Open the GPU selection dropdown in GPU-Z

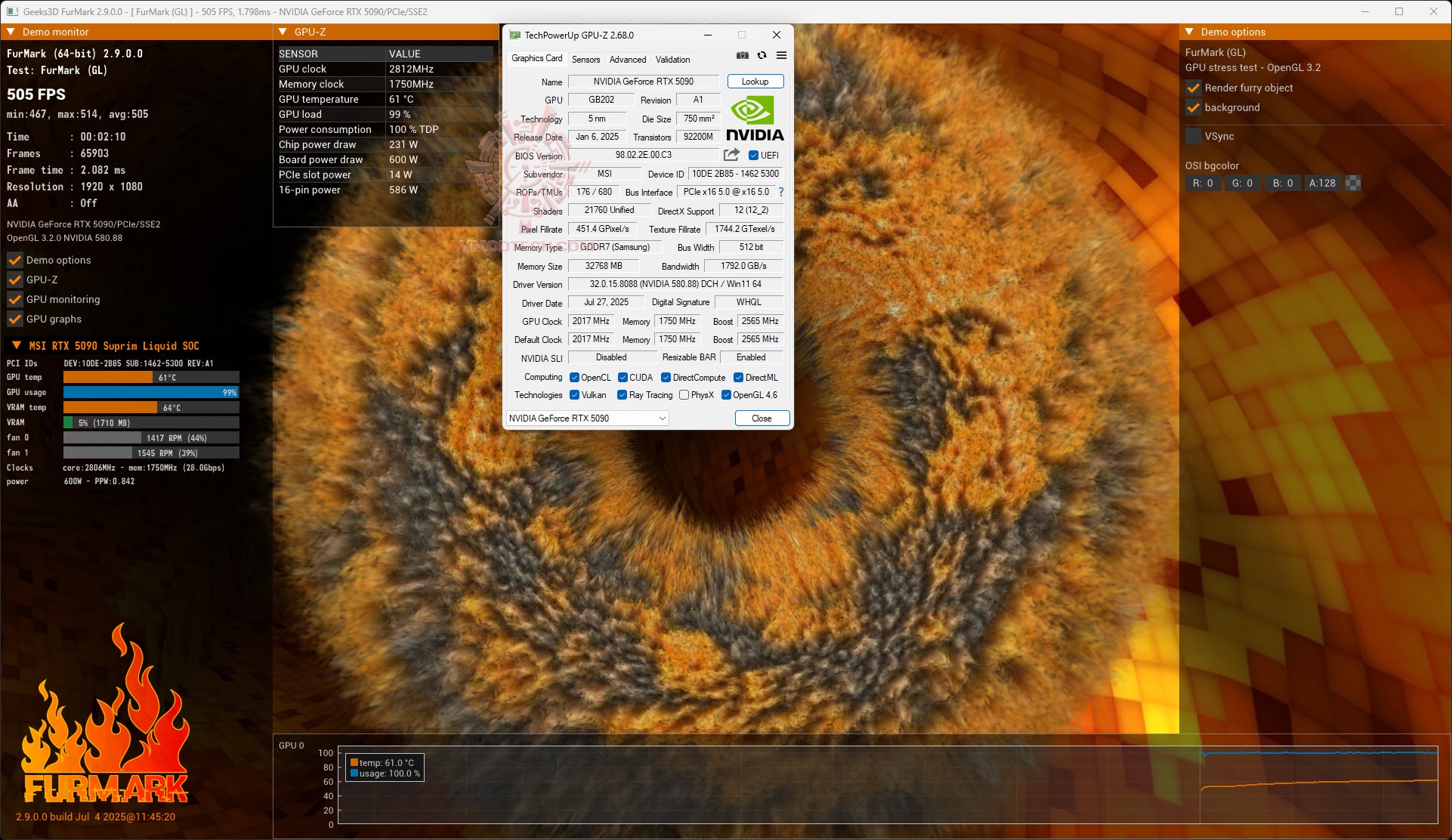coord(661,418)
